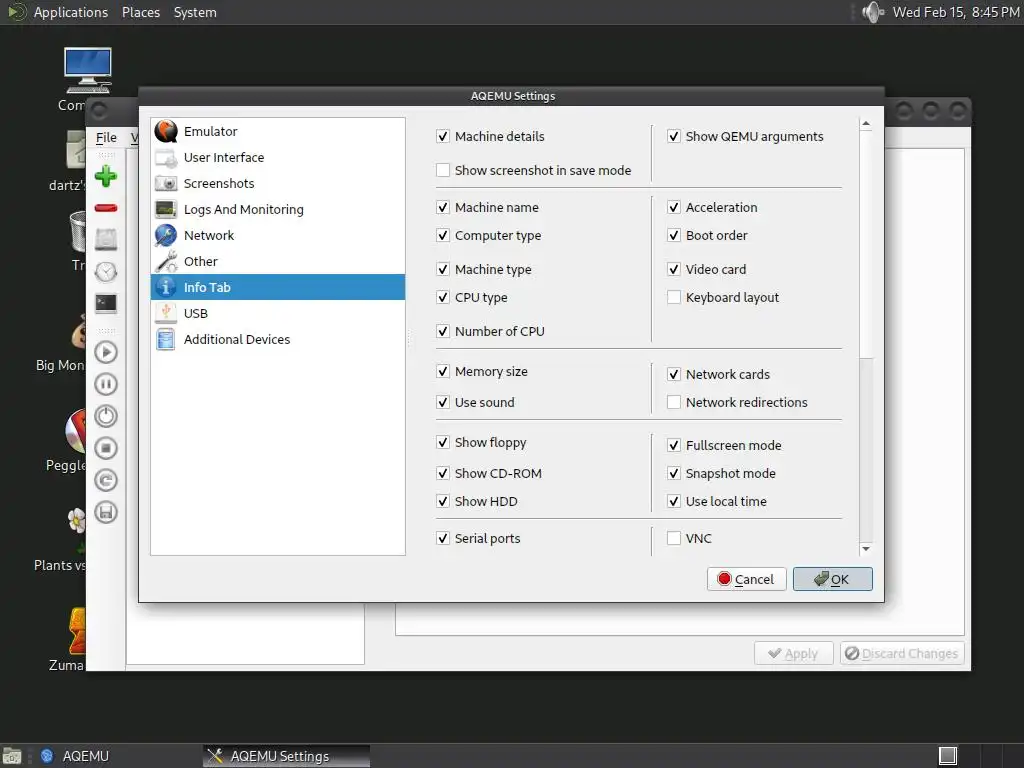Click the reset VM icon

(106, 480)
